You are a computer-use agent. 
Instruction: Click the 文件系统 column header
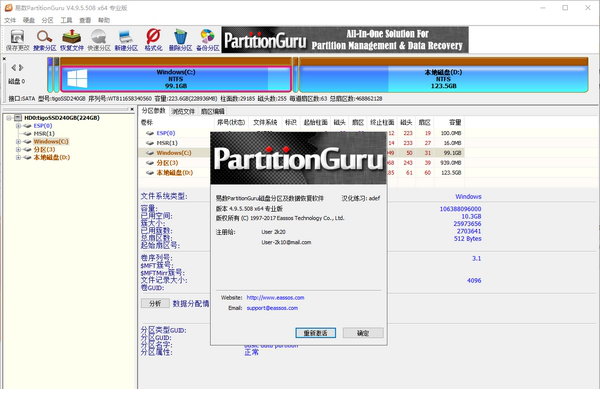(x=265, y=122)
